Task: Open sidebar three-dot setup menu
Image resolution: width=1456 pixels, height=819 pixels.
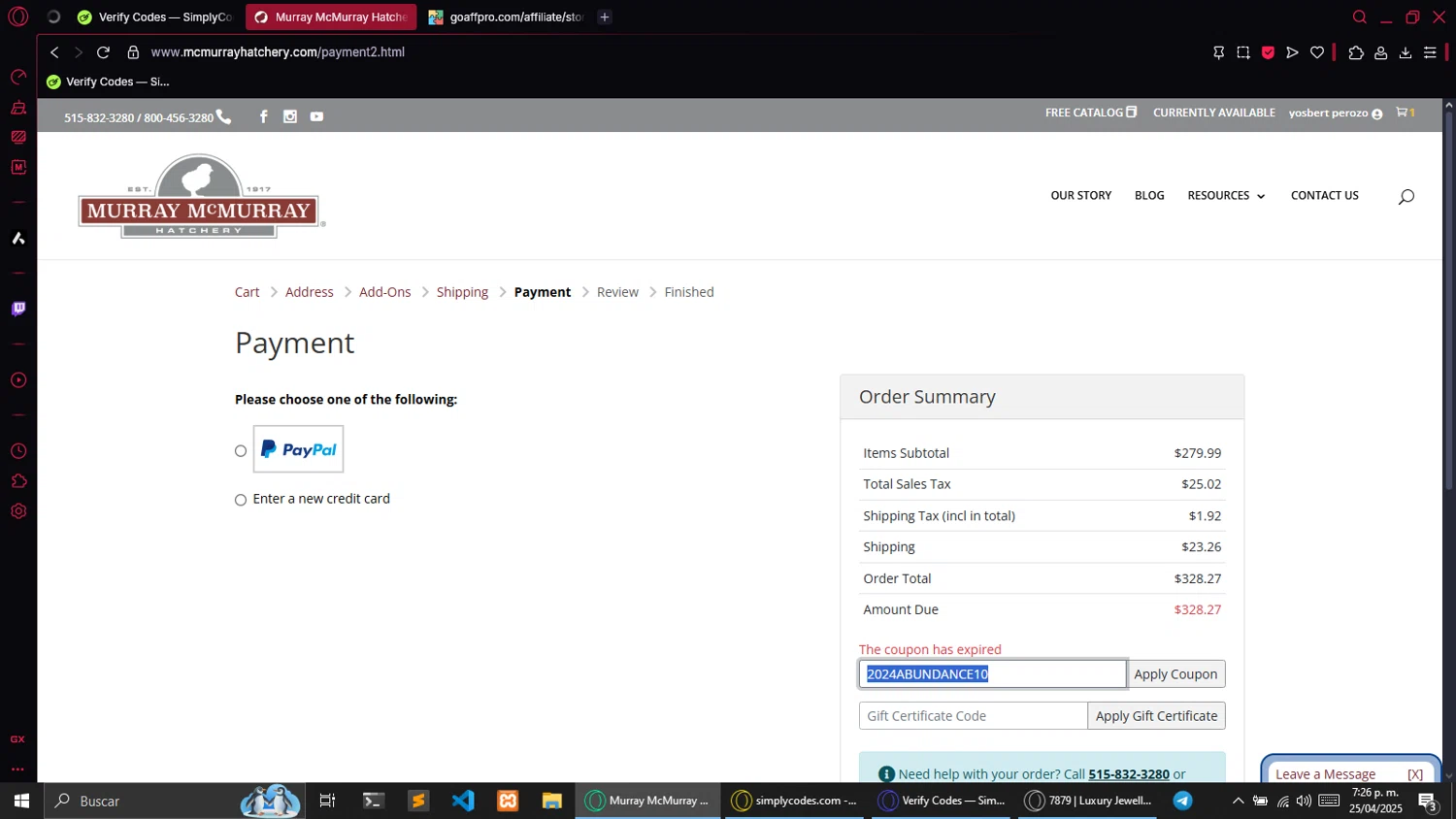Action: pos(18,770)
